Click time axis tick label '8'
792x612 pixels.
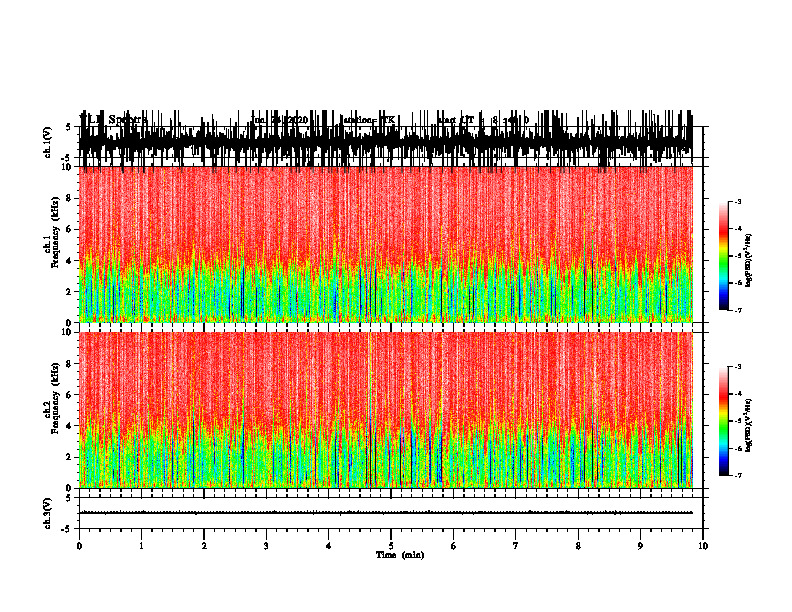click(x=578, y=546)
